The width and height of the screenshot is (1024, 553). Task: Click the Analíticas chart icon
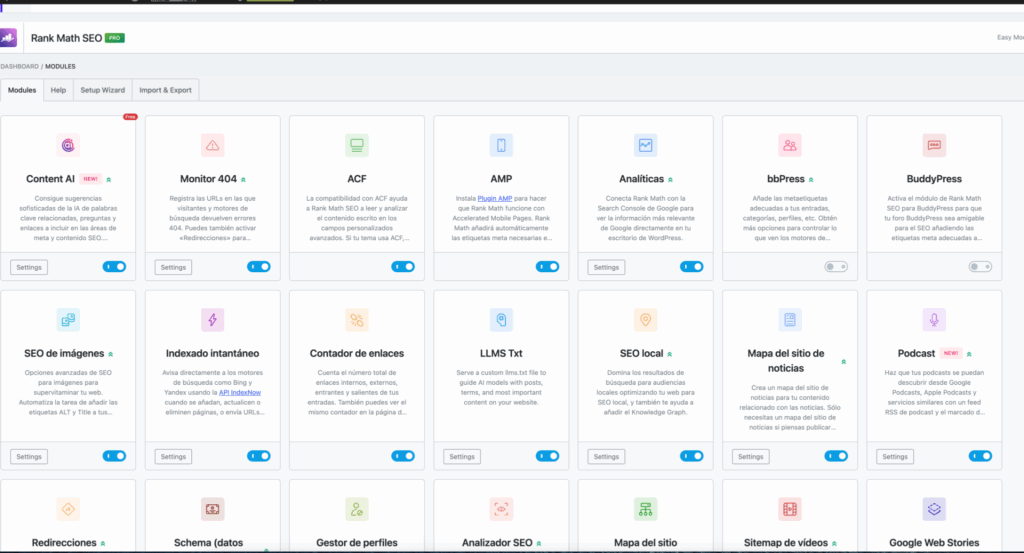(x=645, y=145)
